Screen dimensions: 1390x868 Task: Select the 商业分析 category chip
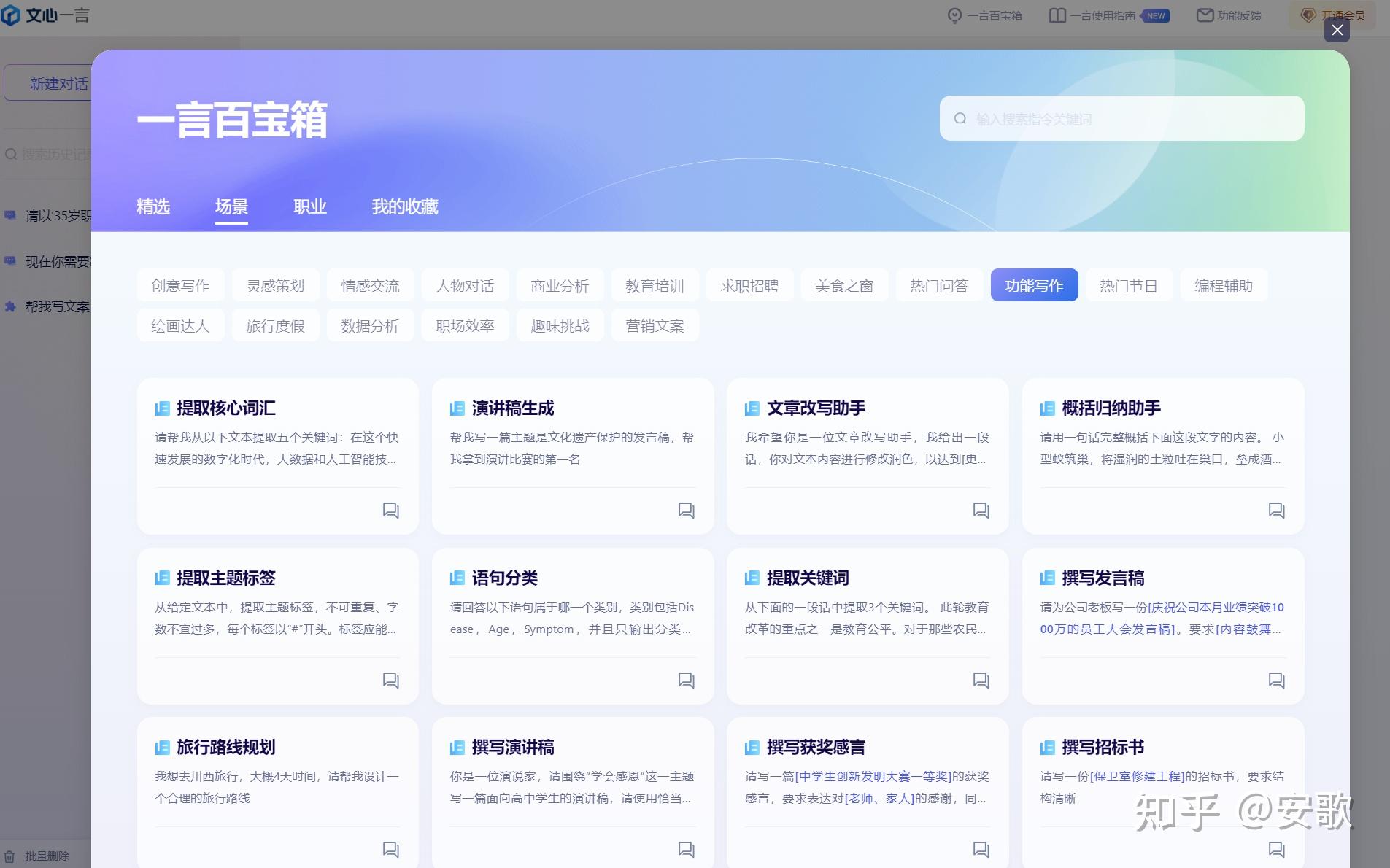(x=560, y=285)
